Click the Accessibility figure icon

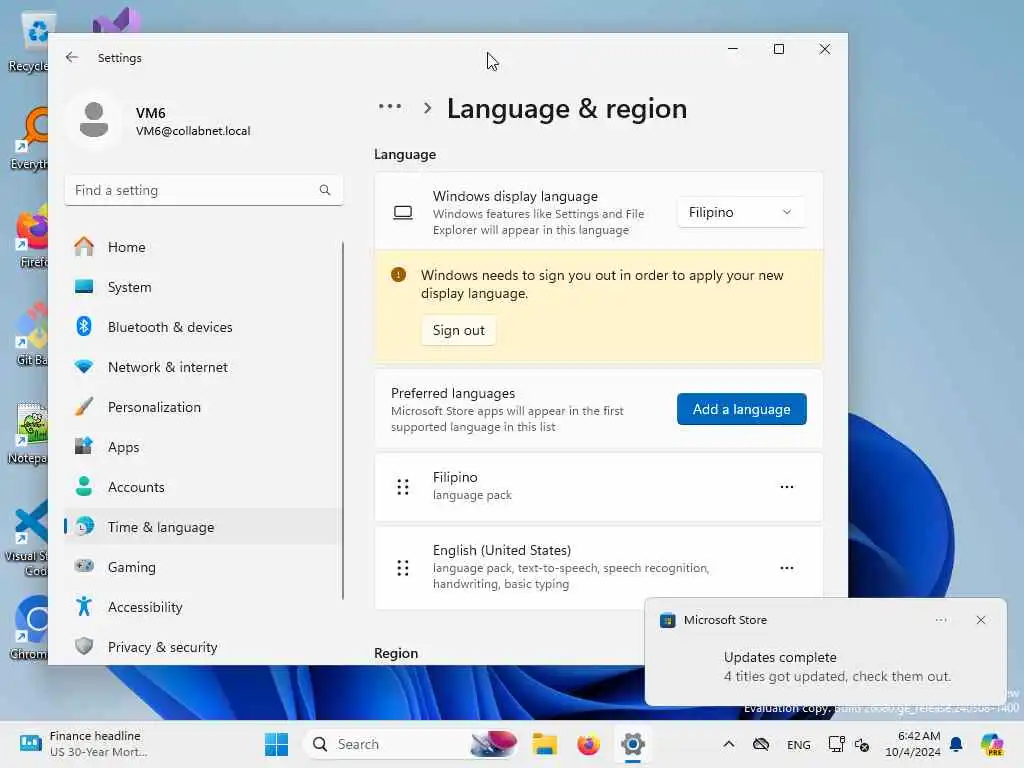click(x=84, y=607)
